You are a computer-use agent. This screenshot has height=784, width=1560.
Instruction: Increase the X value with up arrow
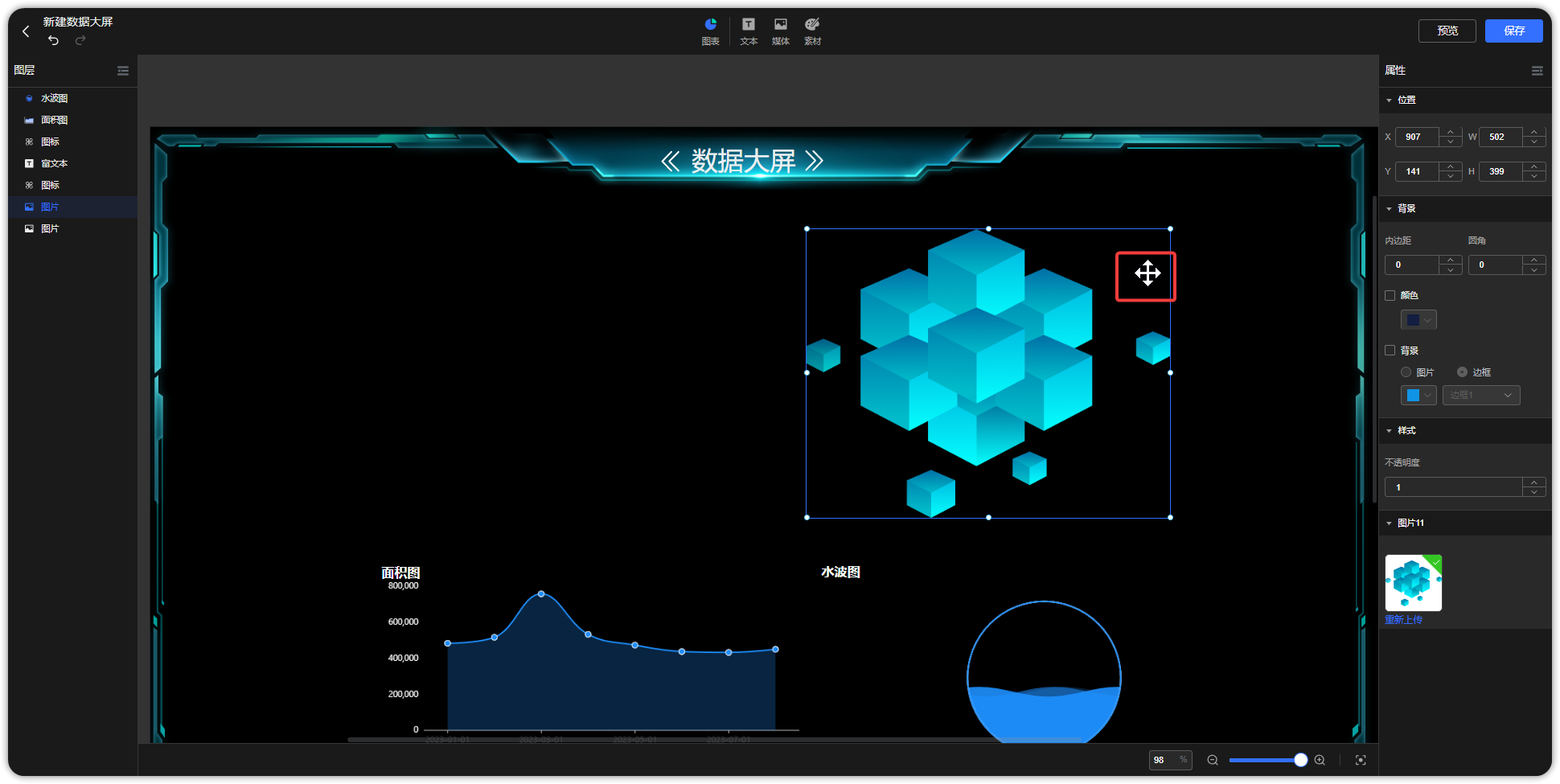click(1451, 132)
